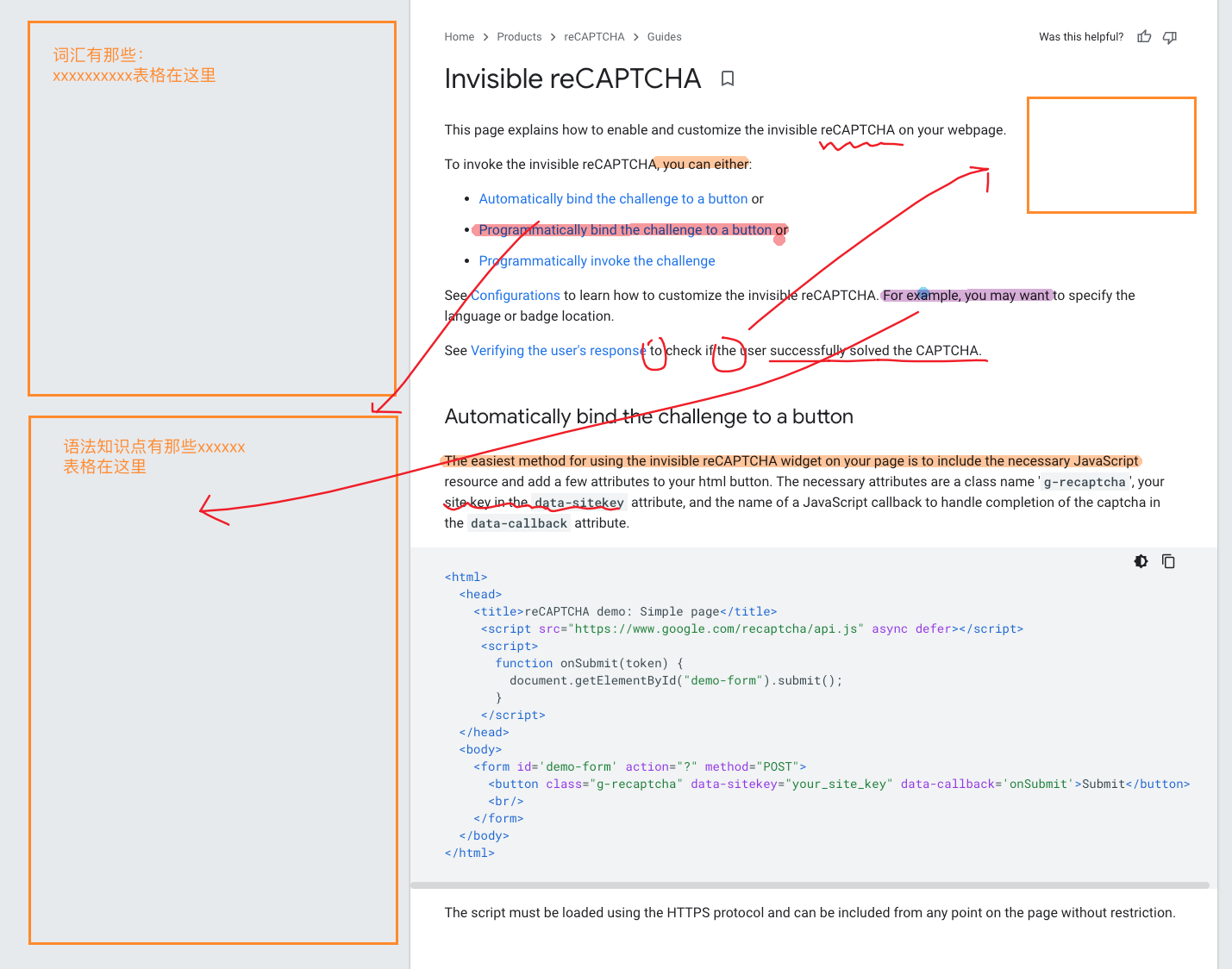Click the 'The script must be loaded using the HTTPS' sentence
The height and width of the screenshot is (969, 1232).
(810, 913)
